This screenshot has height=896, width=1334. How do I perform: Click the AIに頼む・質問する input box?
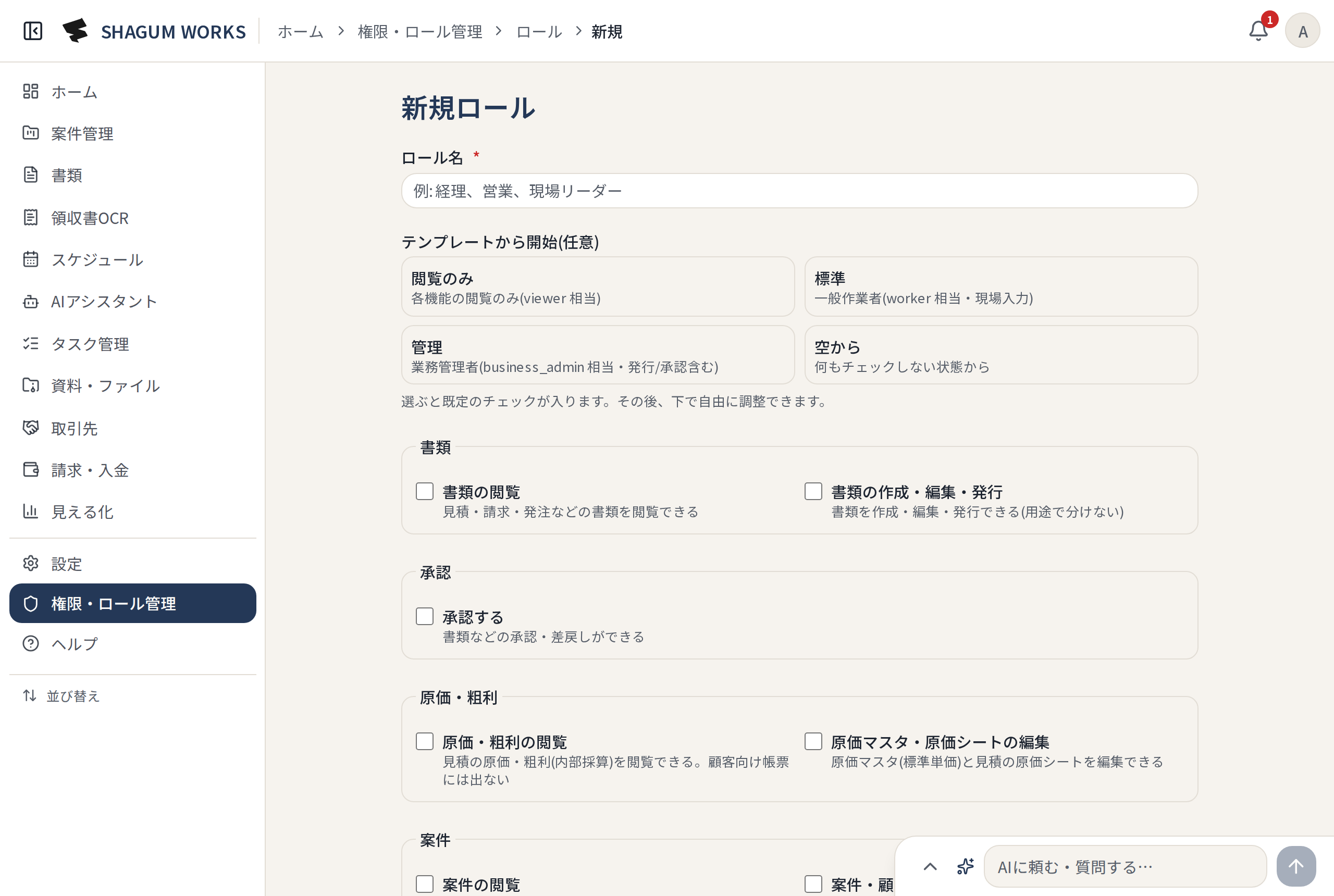pyautogui.click(x=1125, y=866)
